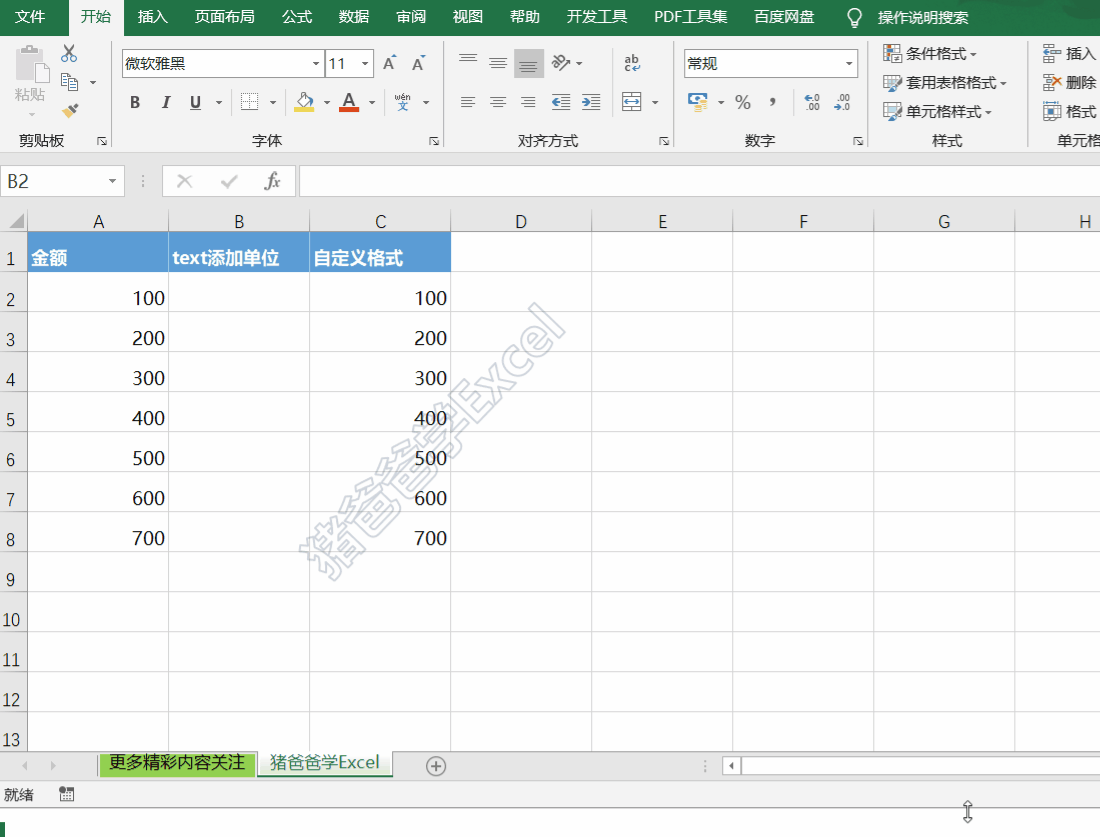This screenshot has width=1100, height=837.
Task: Click the Borders icon
Action: [250, 102]
